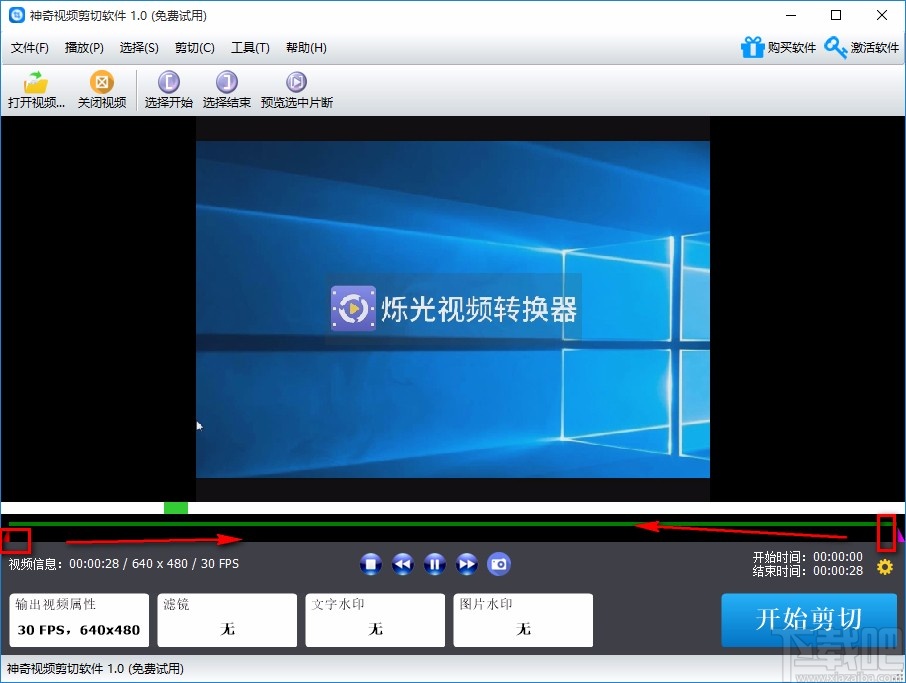Image resolution: width=906 pixels, height=683 pixels.
Task: Open the 剪切(C) menu
Action: point(195,48)
